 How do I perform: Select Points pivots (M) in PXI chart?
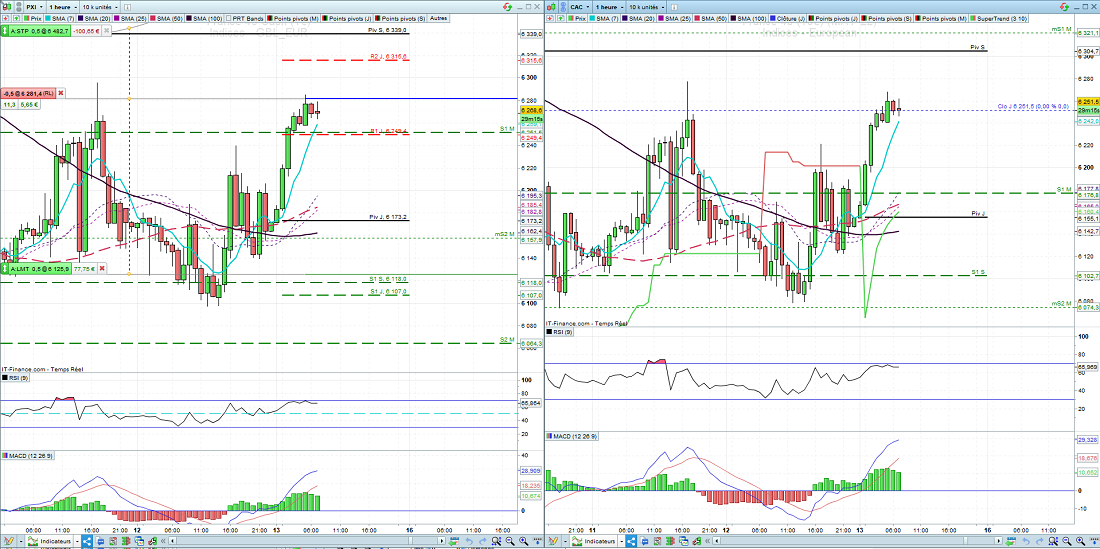[x=293, y=18]
